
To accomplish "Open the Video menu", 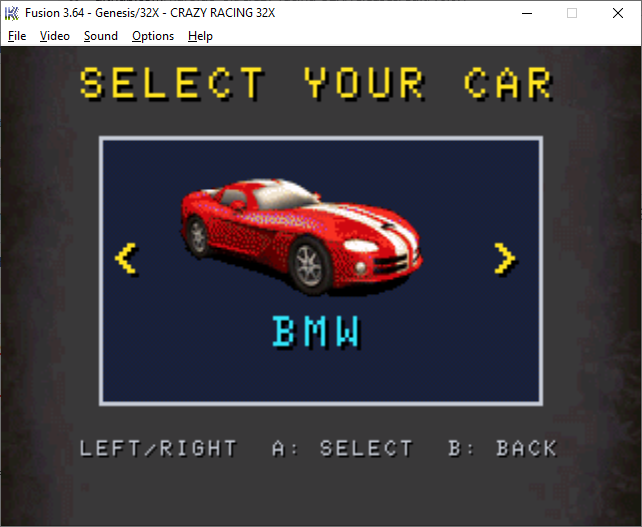I will pyautogui.click(x=54, y=36).
